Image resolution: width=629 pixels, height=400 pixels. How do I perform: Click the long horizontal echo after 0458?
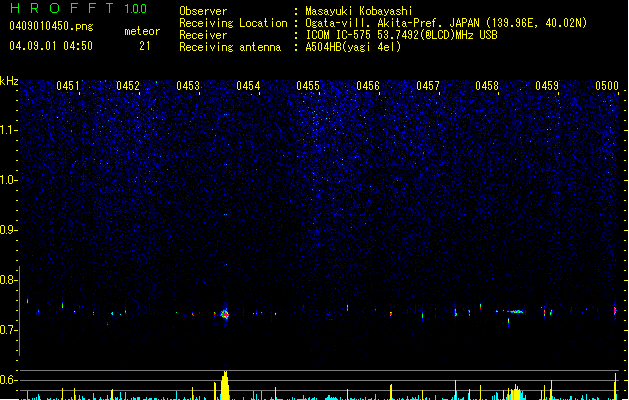point(515,311)
